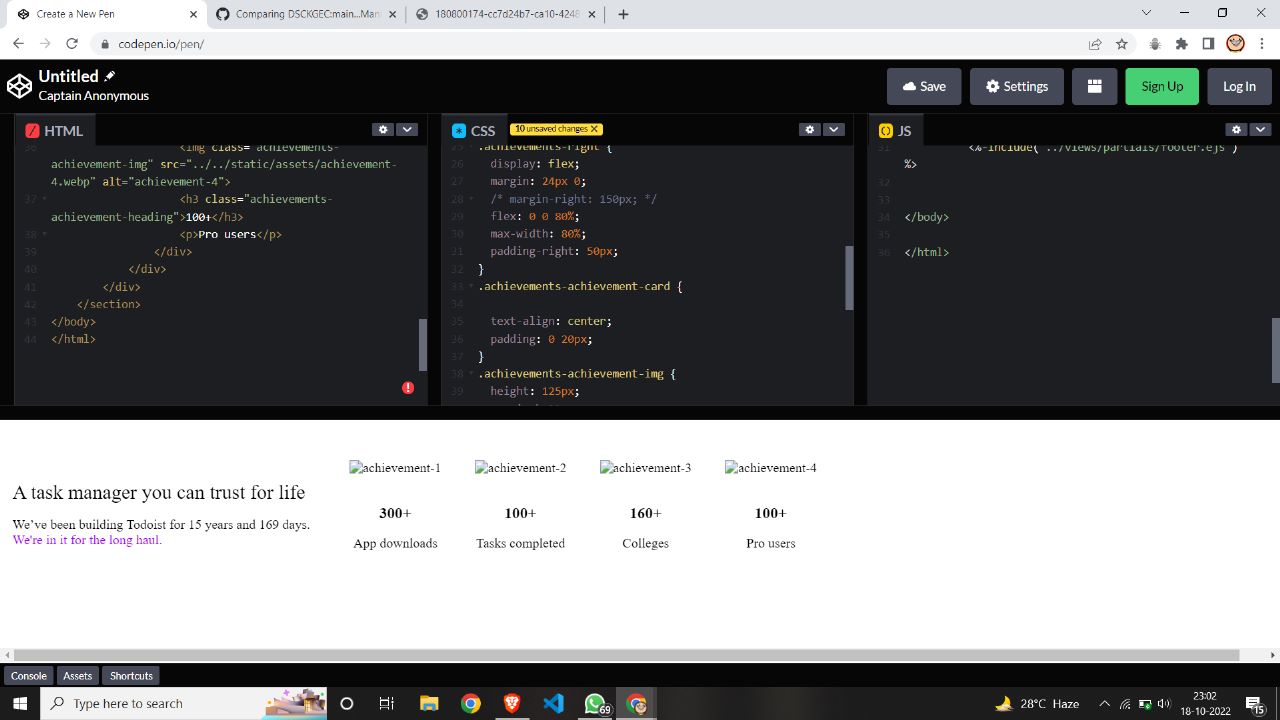
Task: Fold code at CSS line 28
Action: 471,199
